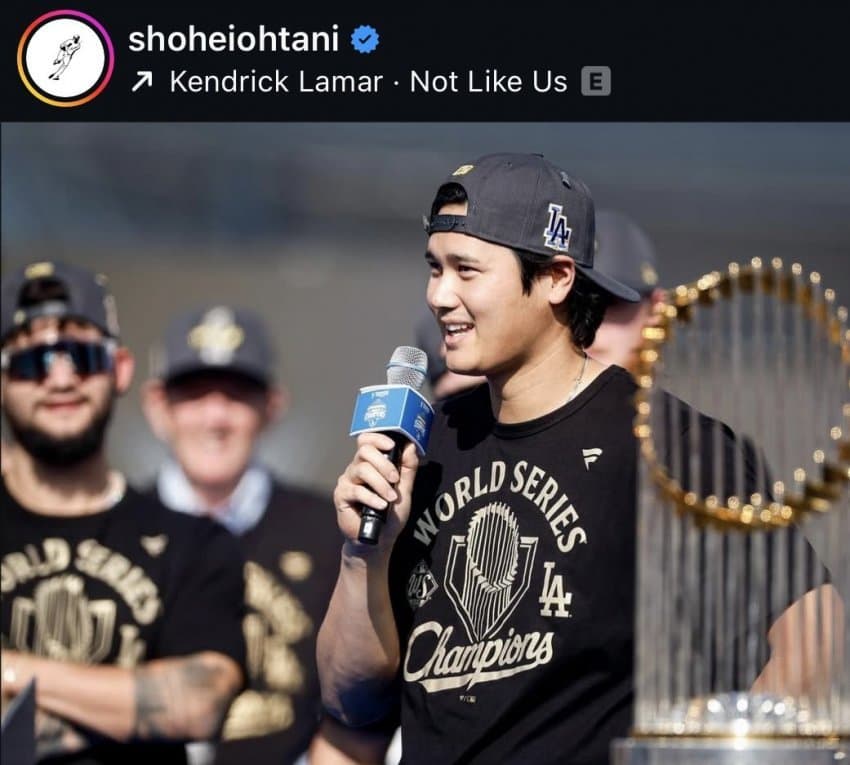
Task: Click the mirrored sunglasses on the bearded man
Action: click(57, 358)
